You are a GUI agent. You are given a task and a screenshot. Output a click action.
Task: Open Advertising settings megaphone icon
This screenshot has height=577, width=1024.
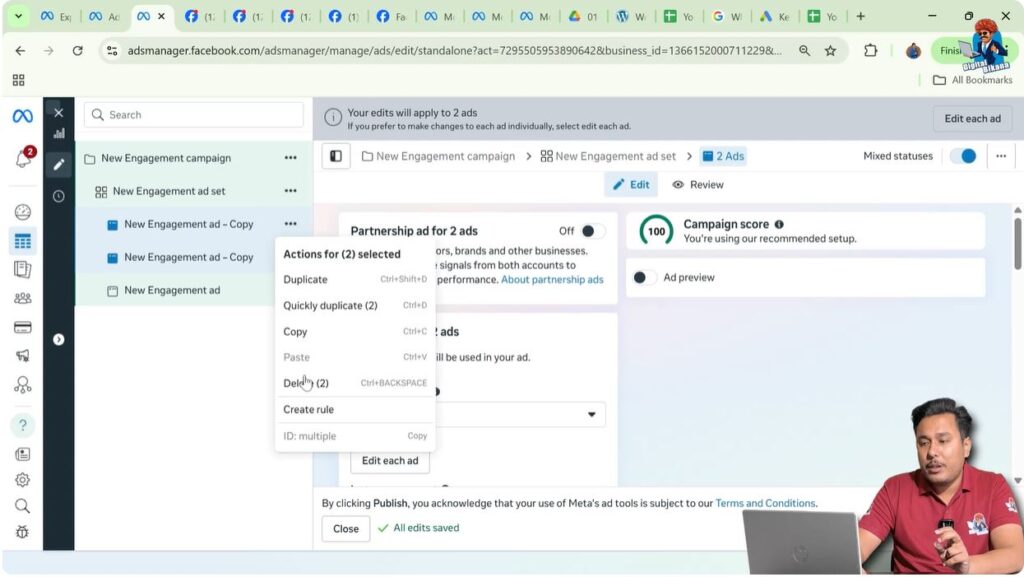pos(22,356)
